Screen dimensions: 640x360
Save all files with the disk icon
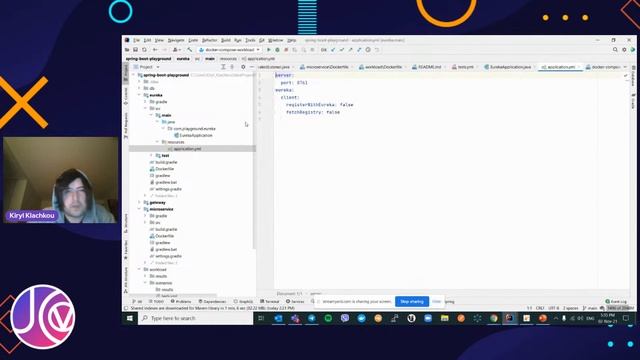point(136,50)
